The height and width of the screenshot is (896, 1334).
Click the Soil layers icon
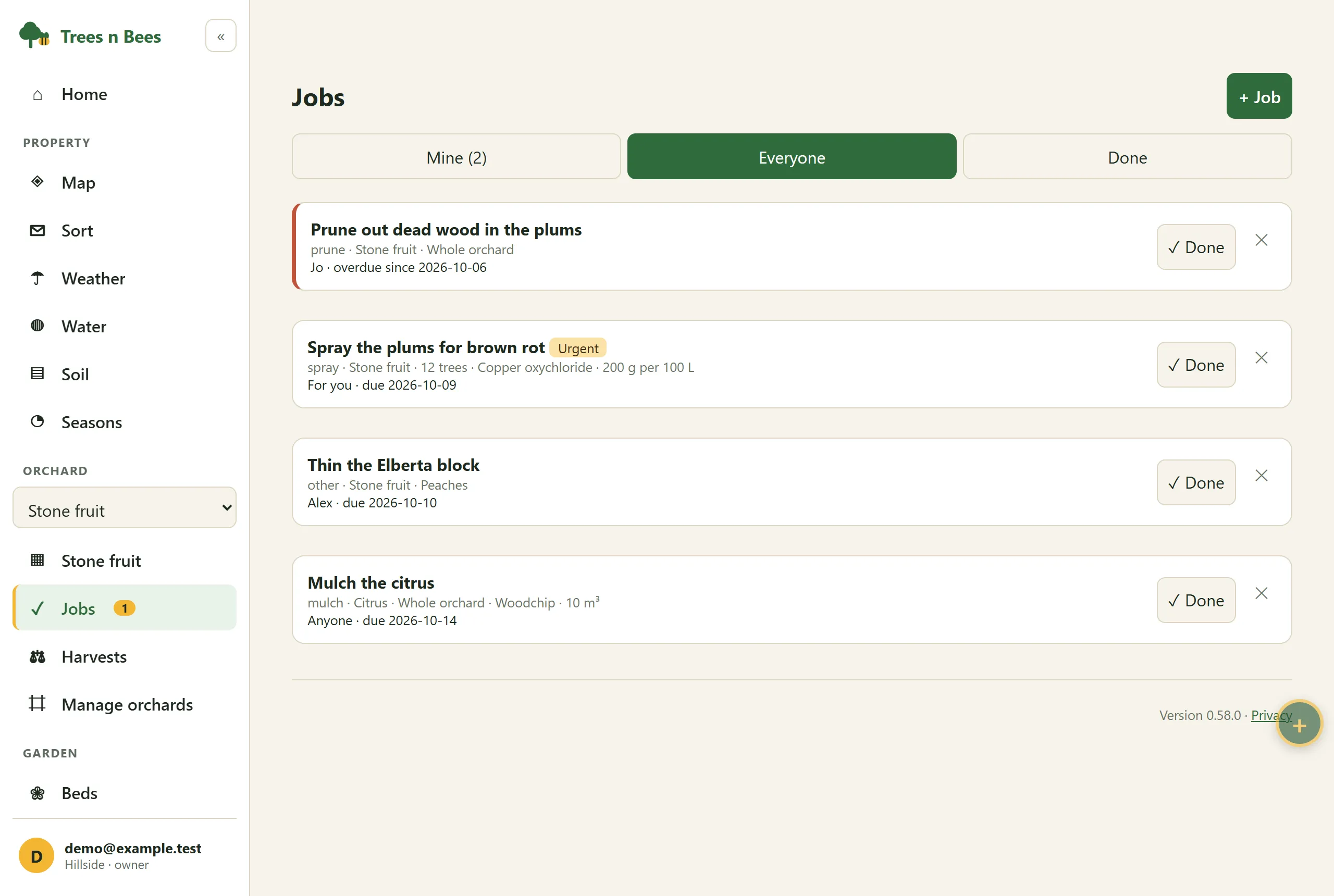[x=37, y=374]
